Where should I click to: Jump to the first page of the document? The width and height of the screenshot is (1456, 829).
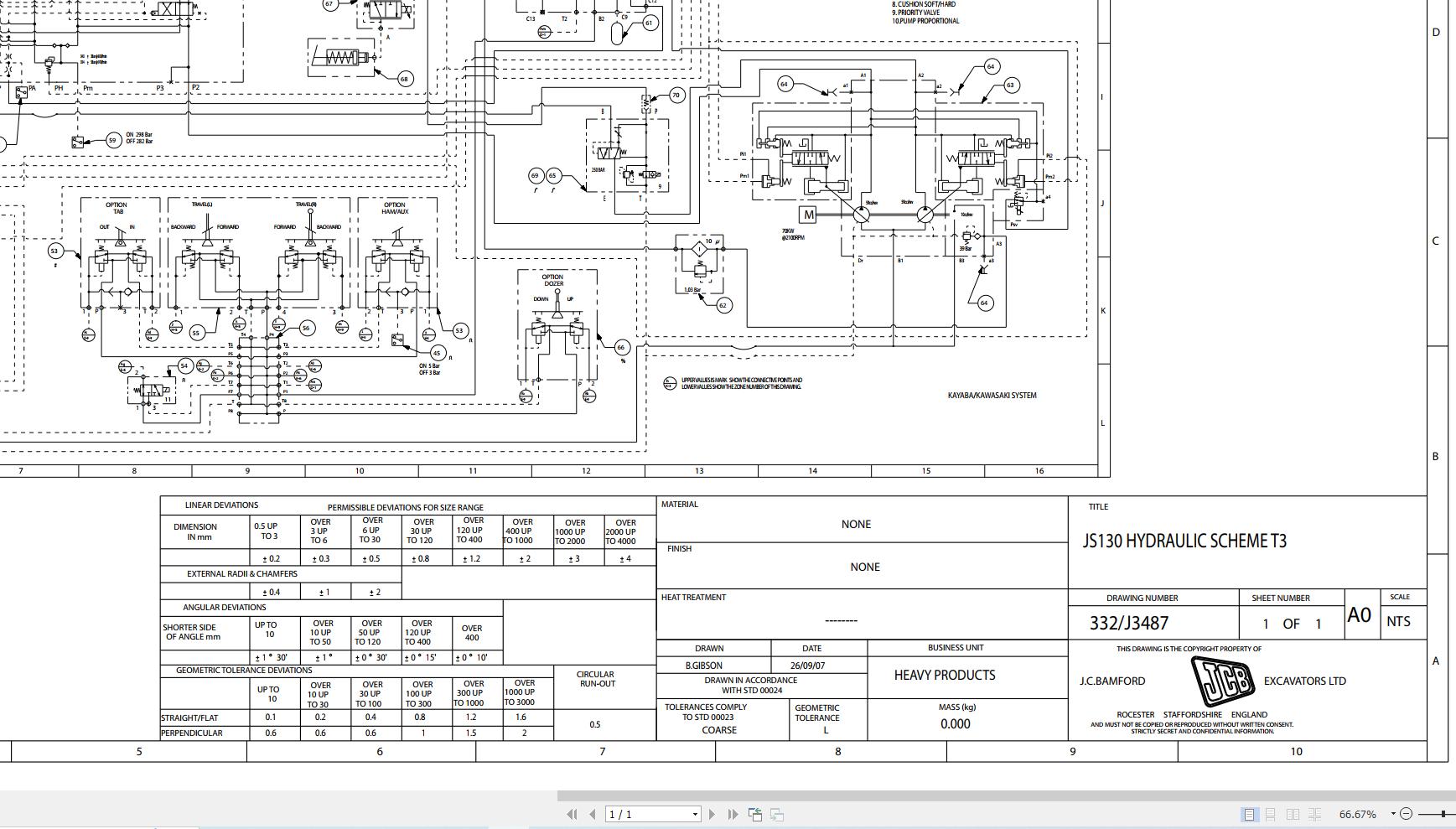pyautogui.click(x=573, y=814)
